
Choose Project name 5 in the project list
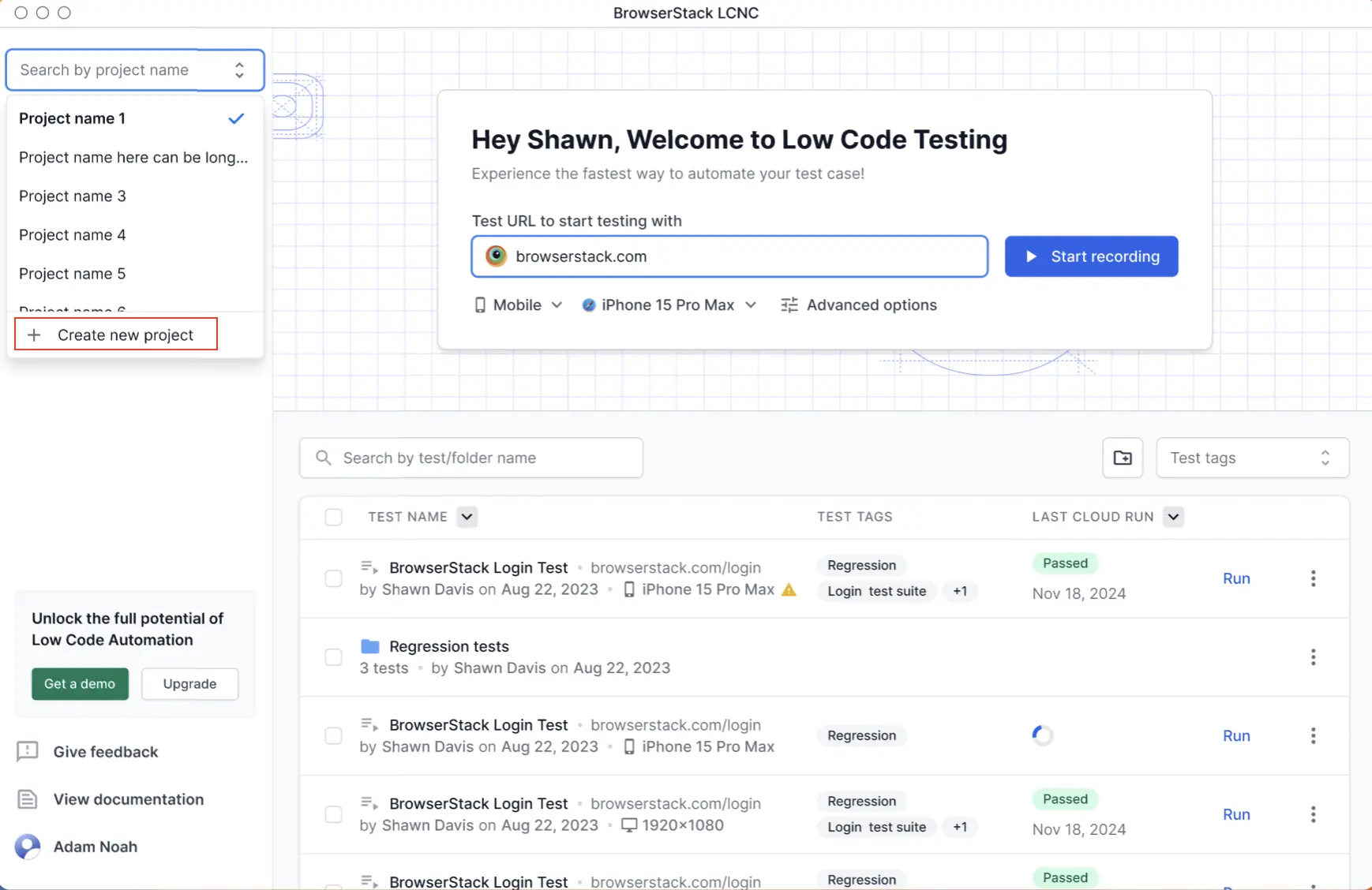pyautogui.click(x=73, y=274)
